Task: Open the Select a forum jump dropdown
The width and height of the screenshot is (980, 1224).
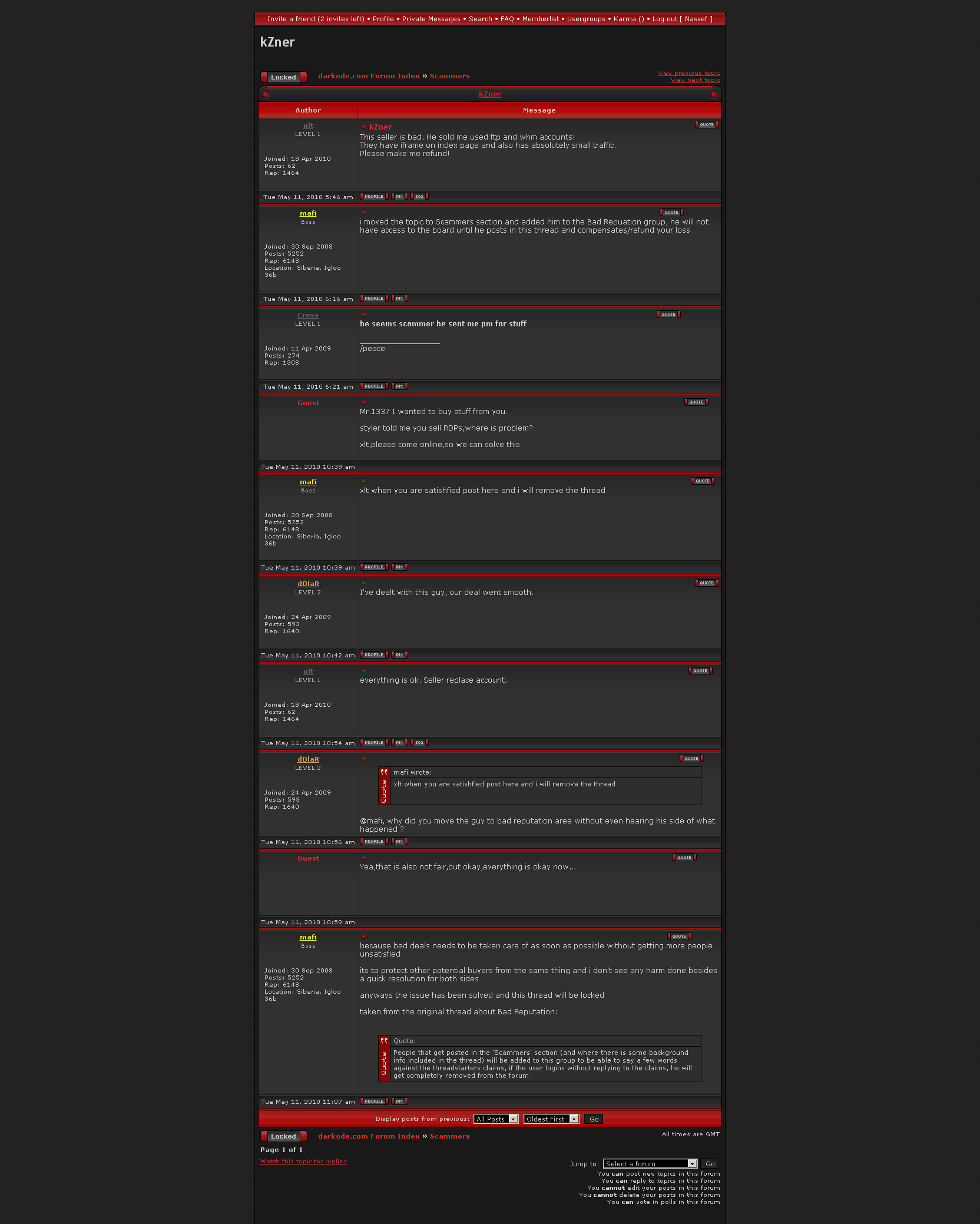Action: [x=650, y=1164]
